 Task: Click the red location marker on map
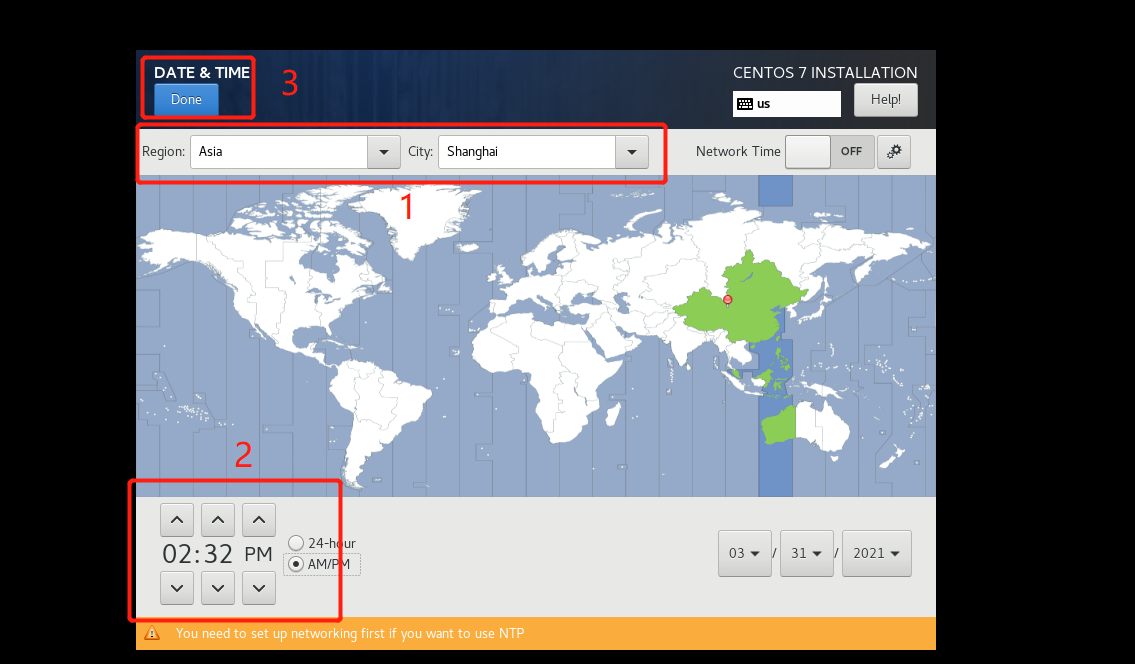pos(727,299)
